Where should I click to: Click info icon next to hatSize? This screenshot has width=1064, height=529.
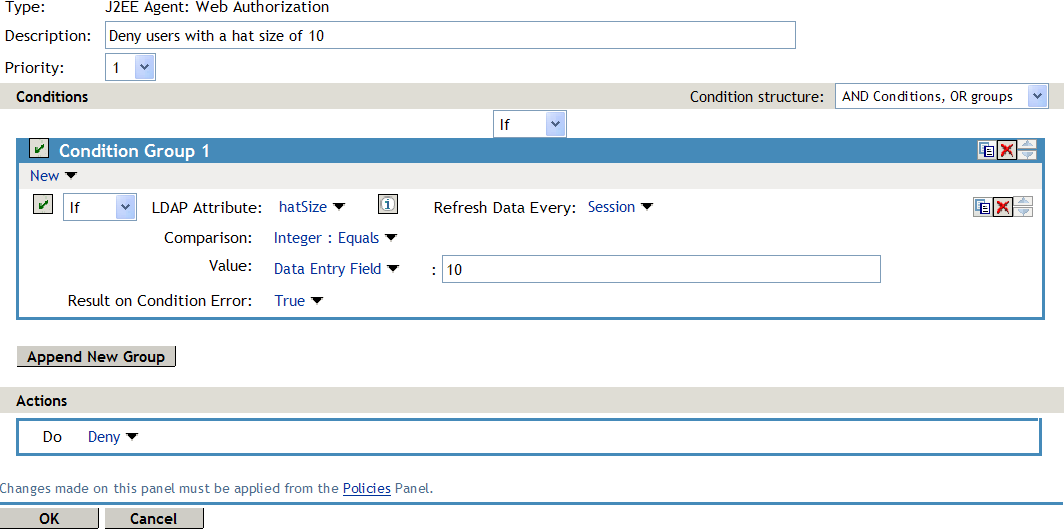point(388,205)
